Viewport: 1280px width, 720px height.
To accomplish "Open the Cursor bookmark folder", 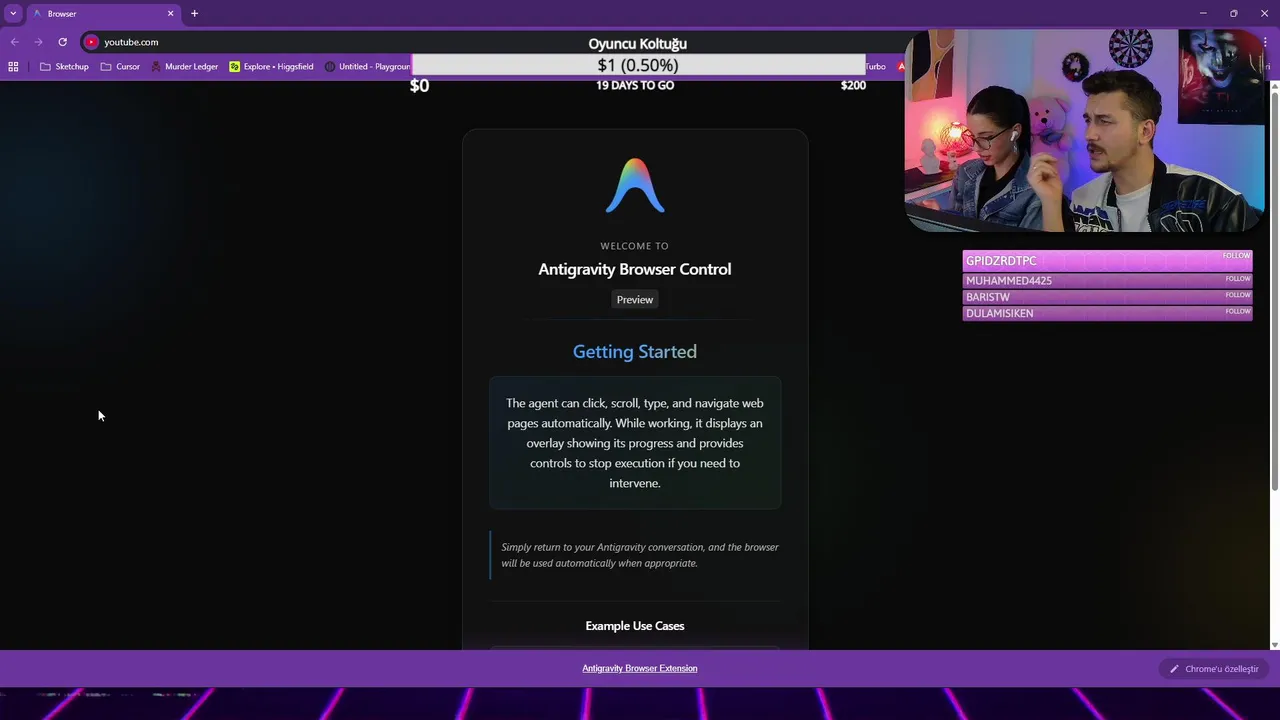I will (x=120, y=67).
